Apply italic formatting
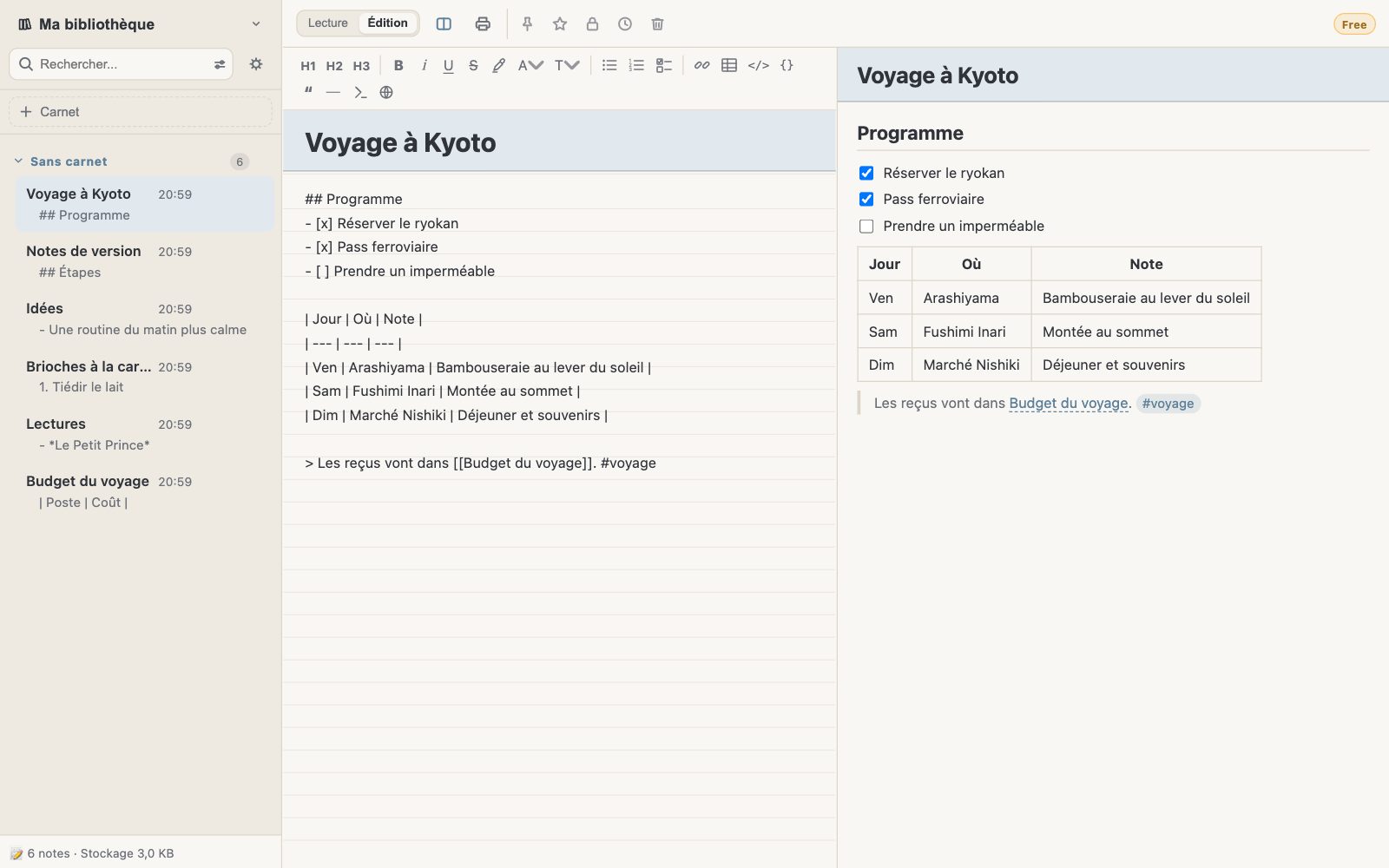The width and height of the screenshot is (1389, 868). (424, 65)
